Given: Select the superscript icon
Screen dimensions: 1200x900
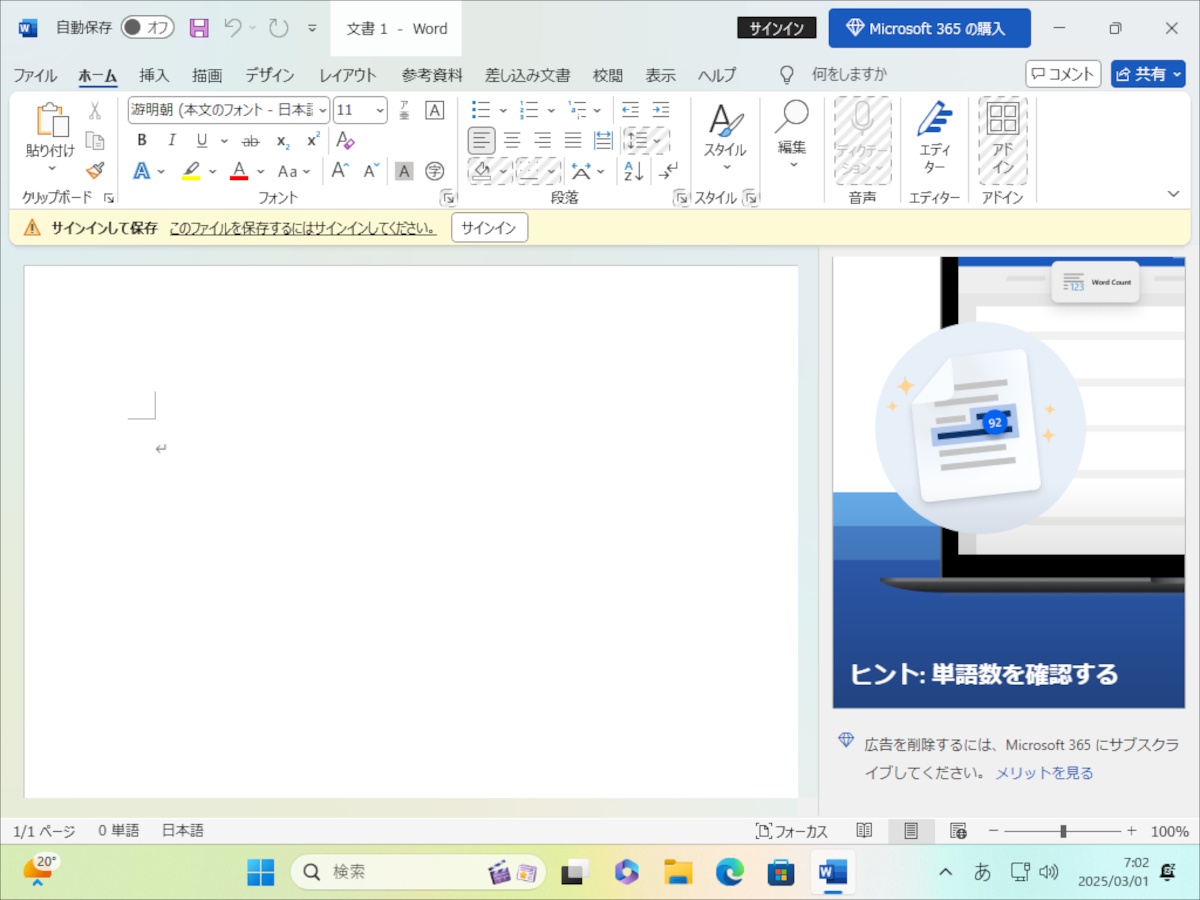Looking at the screenshot, I should 311,140.
